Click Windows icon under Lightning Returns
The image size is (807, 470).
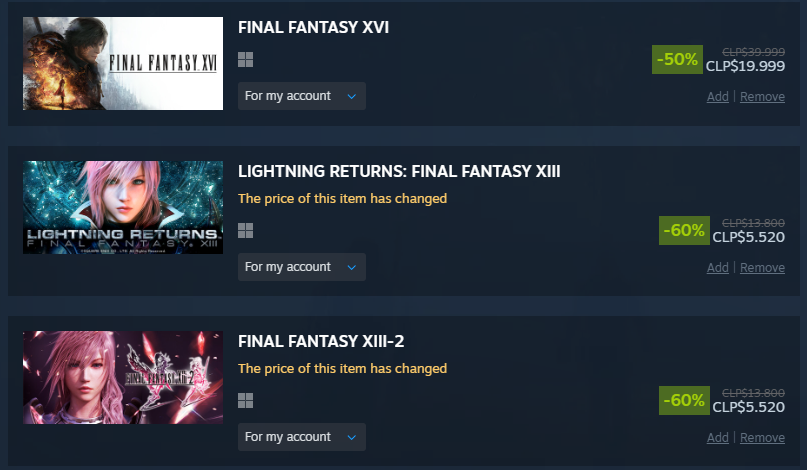(x=245, y=231)
